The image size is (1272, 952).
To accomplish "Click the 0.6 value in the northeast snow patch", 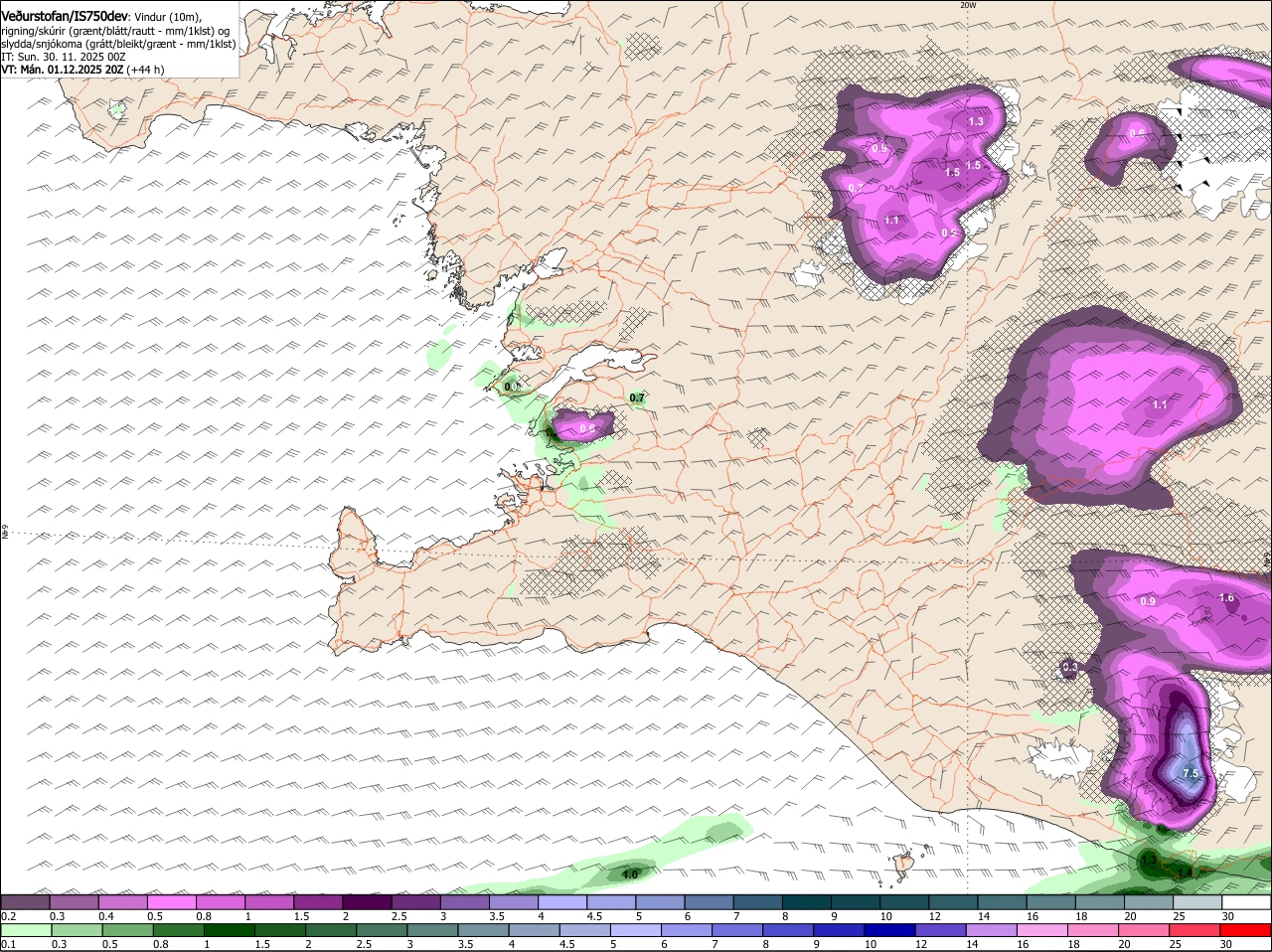I will (x=1137, y=133).
